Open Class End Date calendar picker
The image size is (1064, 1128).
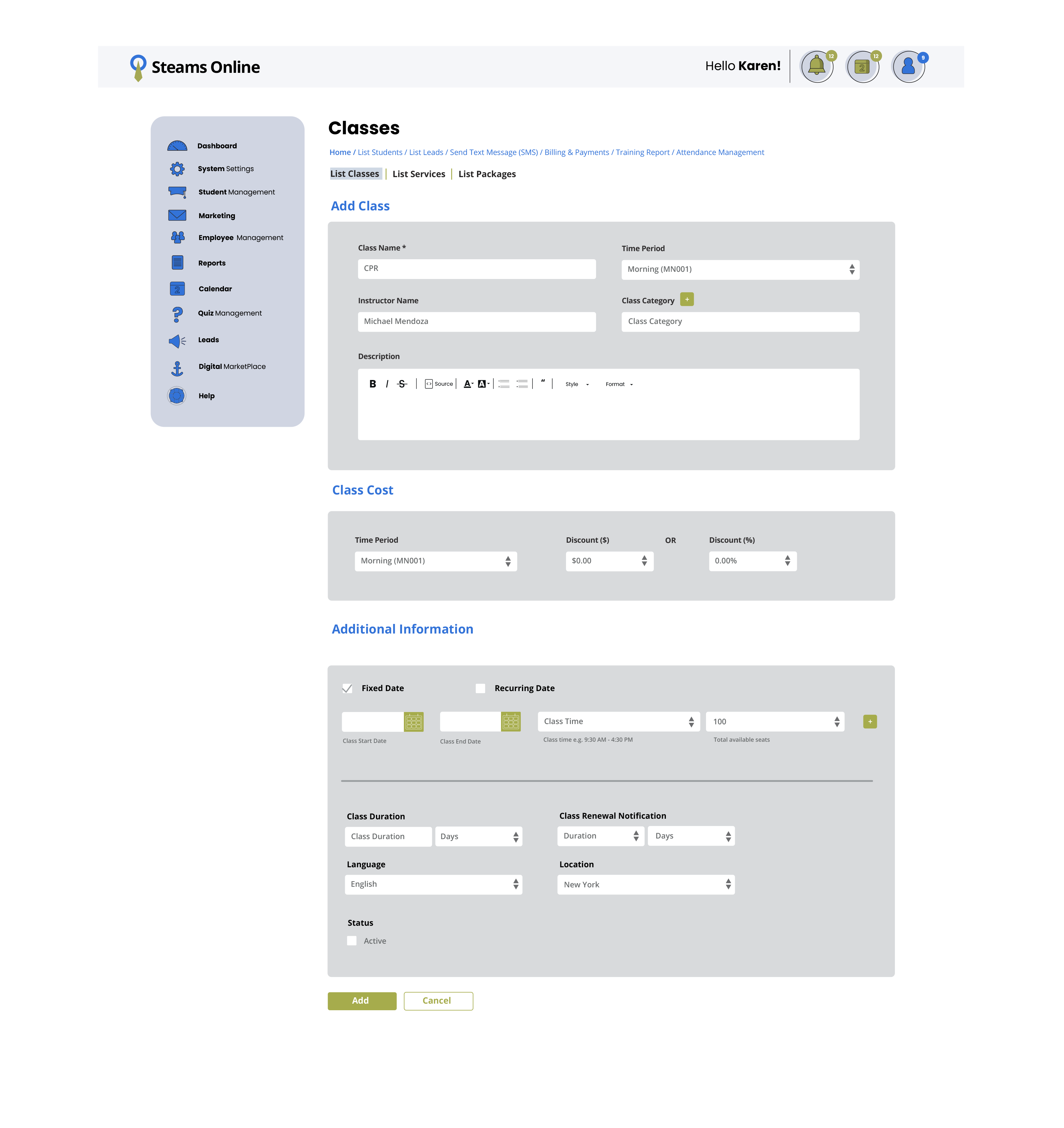(511, 722)
